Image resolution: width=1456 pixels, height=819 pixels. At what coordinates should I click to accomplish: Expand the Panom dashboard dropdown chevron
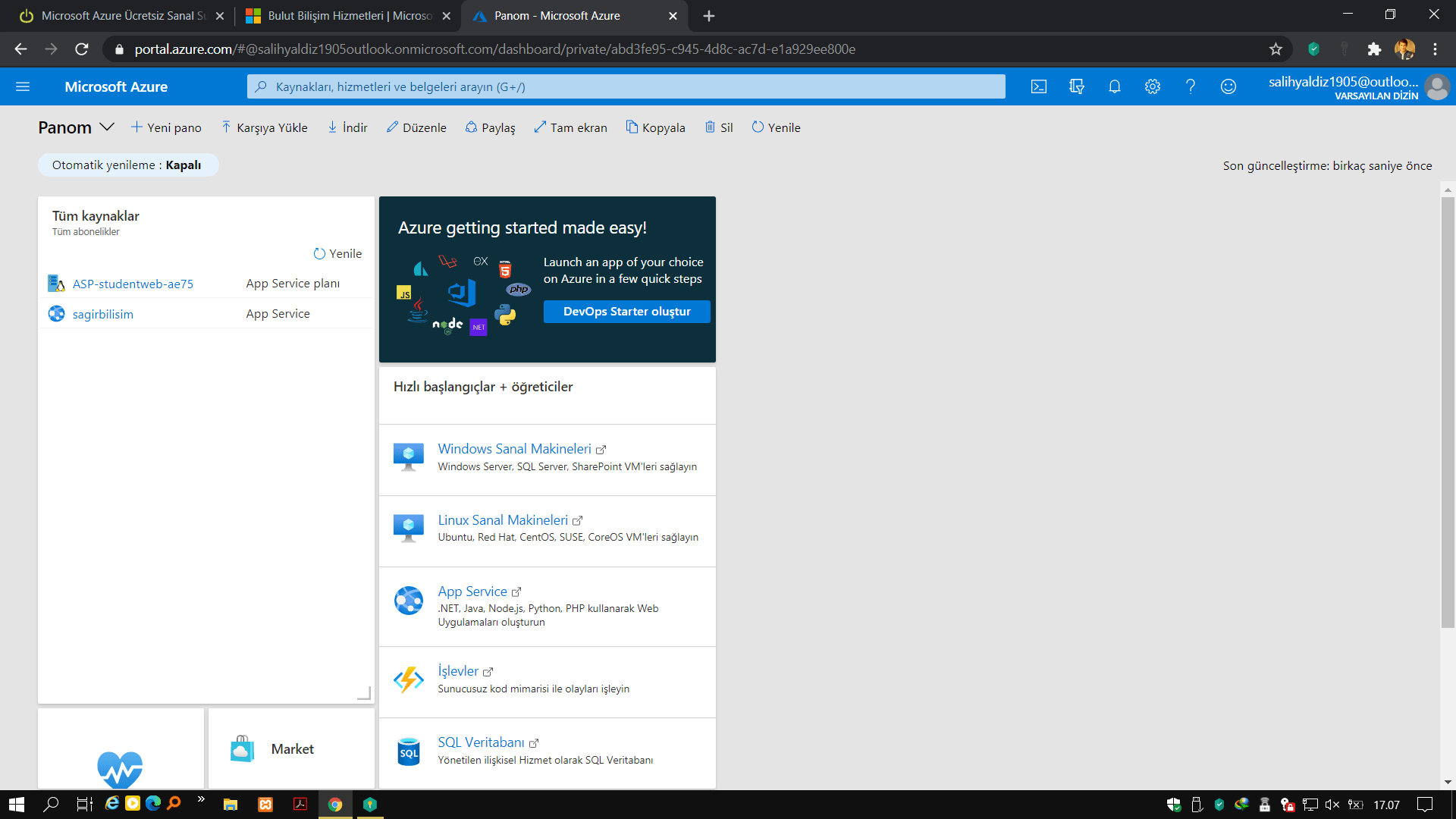click(107, 127)
